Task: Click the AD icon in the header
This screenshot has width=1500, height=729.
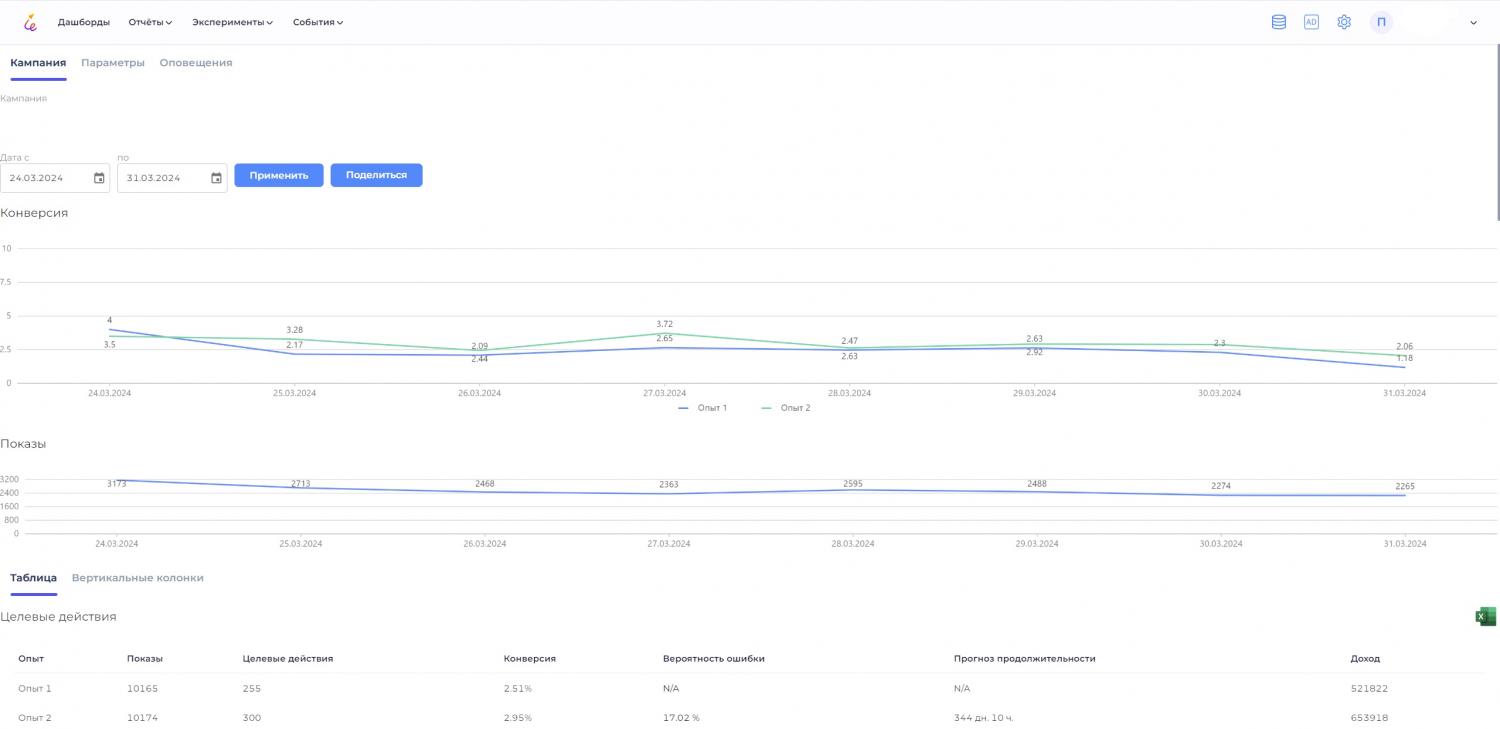Action: tap(1311, 22)
